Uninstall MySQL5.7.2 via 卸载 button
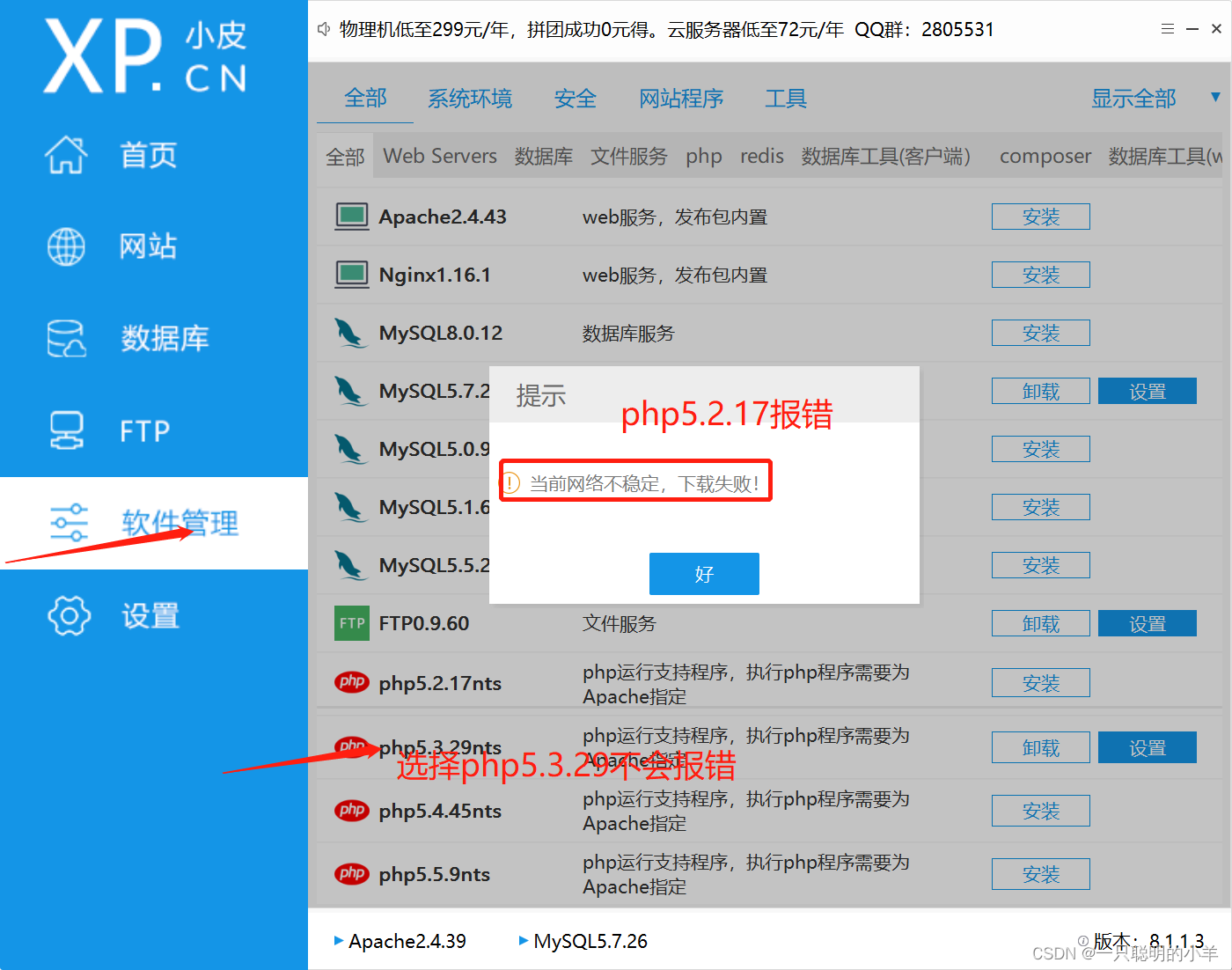The width and height of the screenshot is (1232, 970). pos(1041,391)
